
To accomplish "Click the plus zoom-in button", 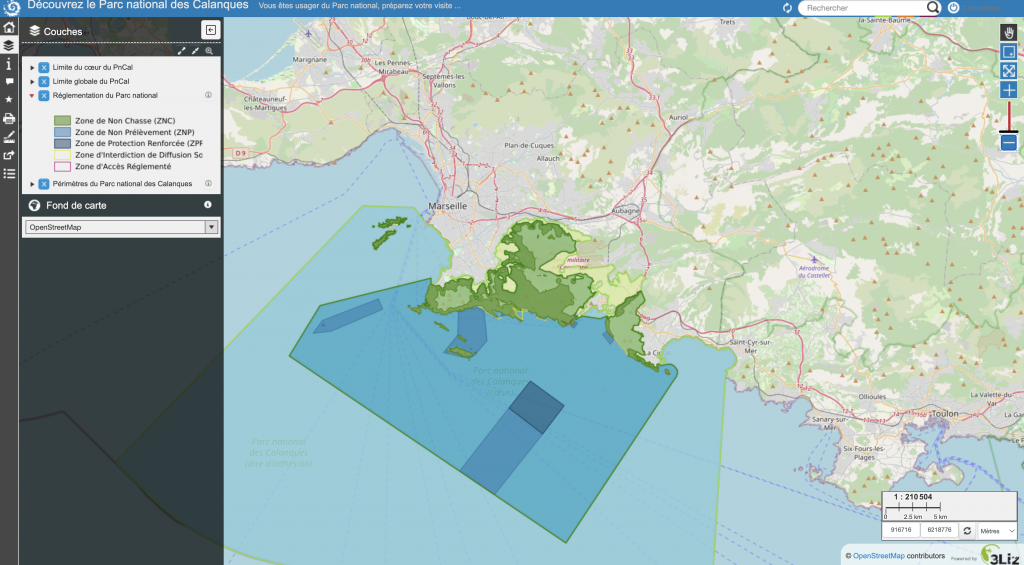I will pos(1008,90).
